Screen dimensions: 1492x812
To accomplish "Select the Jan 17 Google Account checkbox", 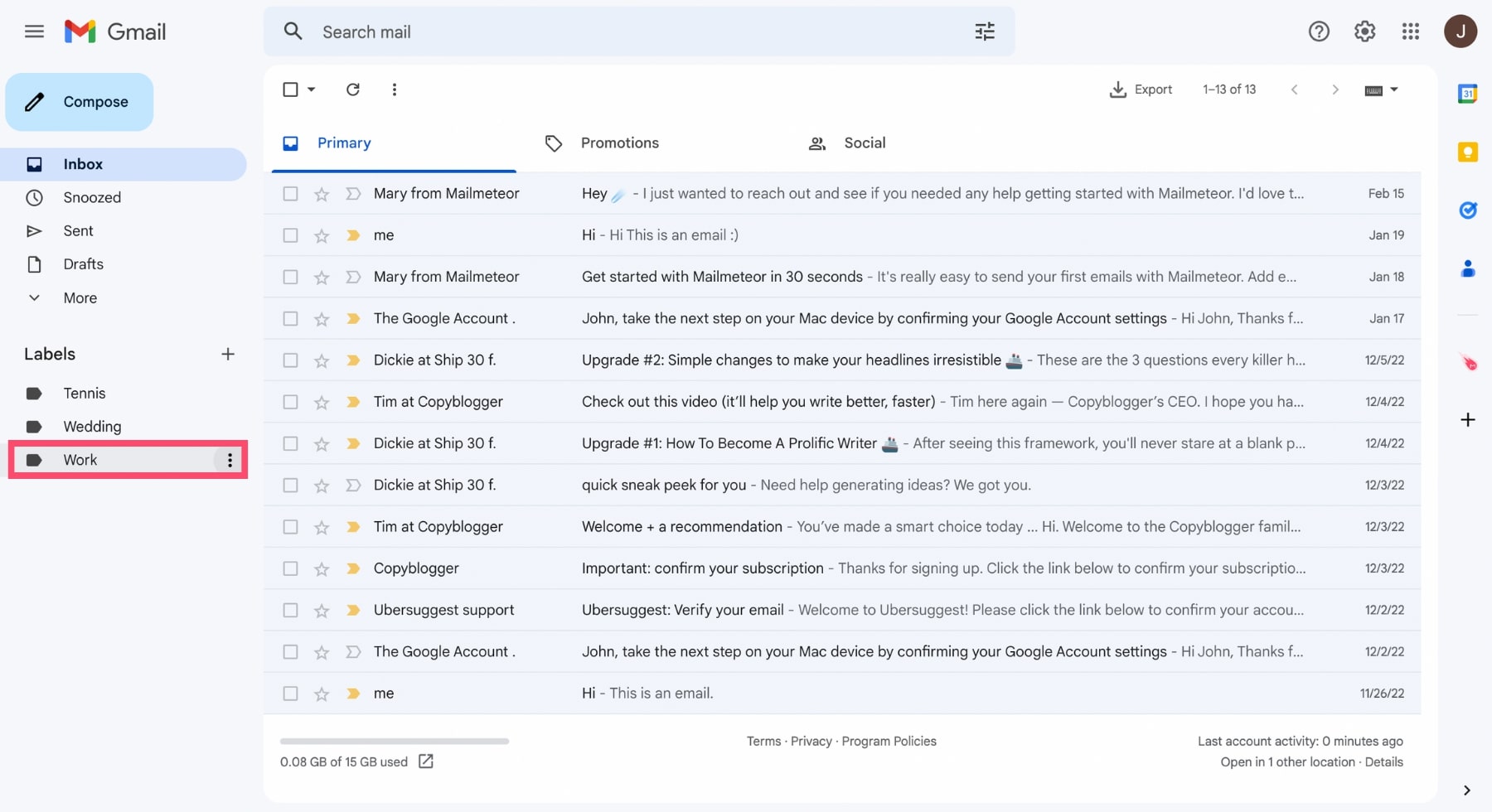I will pos(290,319).
